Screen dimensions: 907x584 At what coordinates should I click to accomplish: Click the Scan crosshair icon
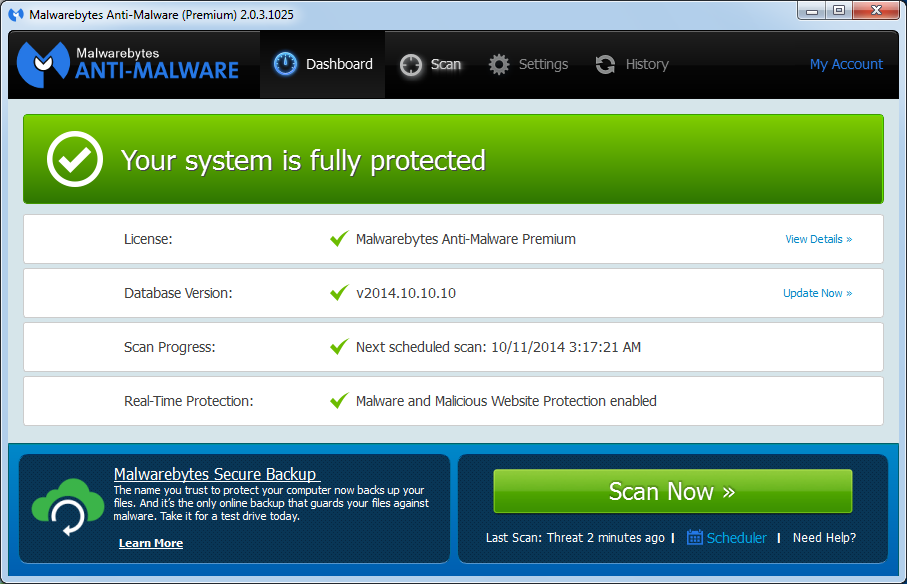411,65
